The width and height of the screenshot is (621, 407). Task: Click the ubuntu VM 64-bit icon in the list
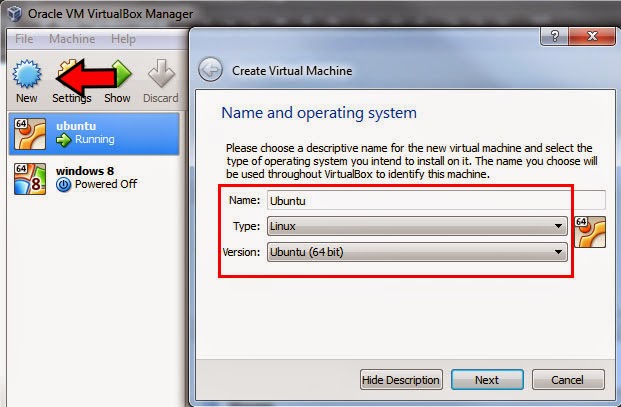coord(30,134)
